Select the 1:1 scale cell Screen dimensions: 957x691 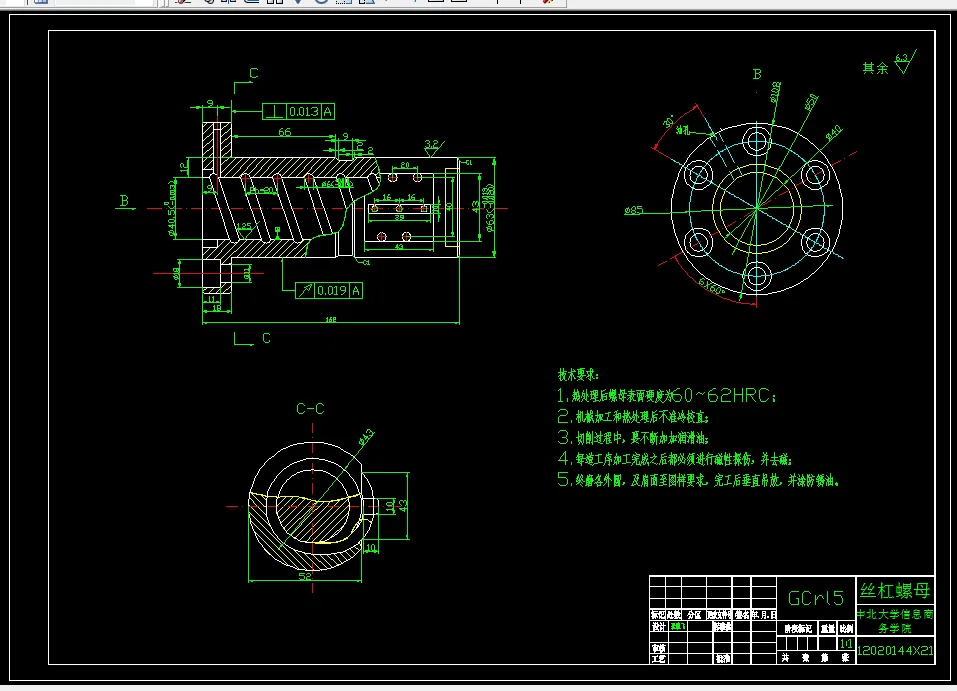tap(846, 644)
